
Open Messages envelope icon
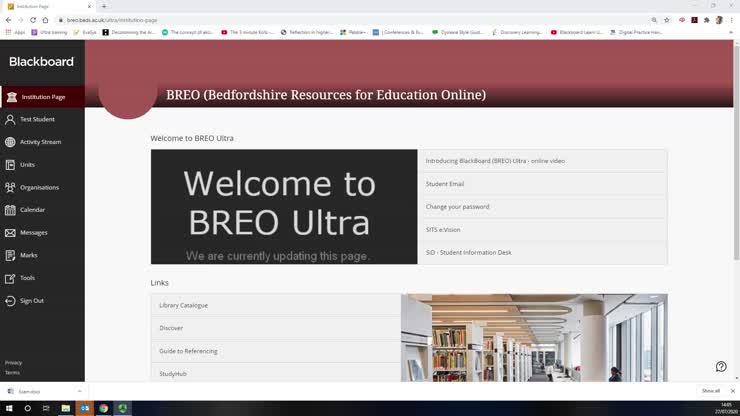coord(10,233)
